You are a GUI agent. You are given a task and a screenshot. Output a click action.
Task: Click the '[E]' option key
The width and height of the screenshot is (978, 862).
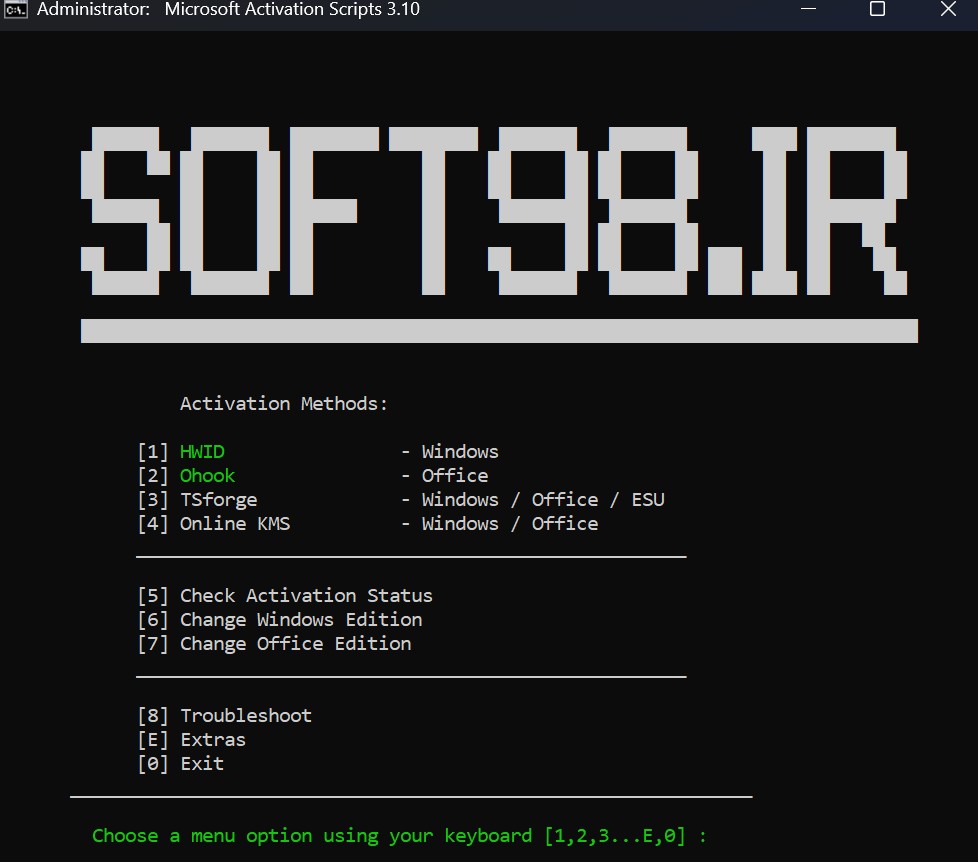pos(153,740)
